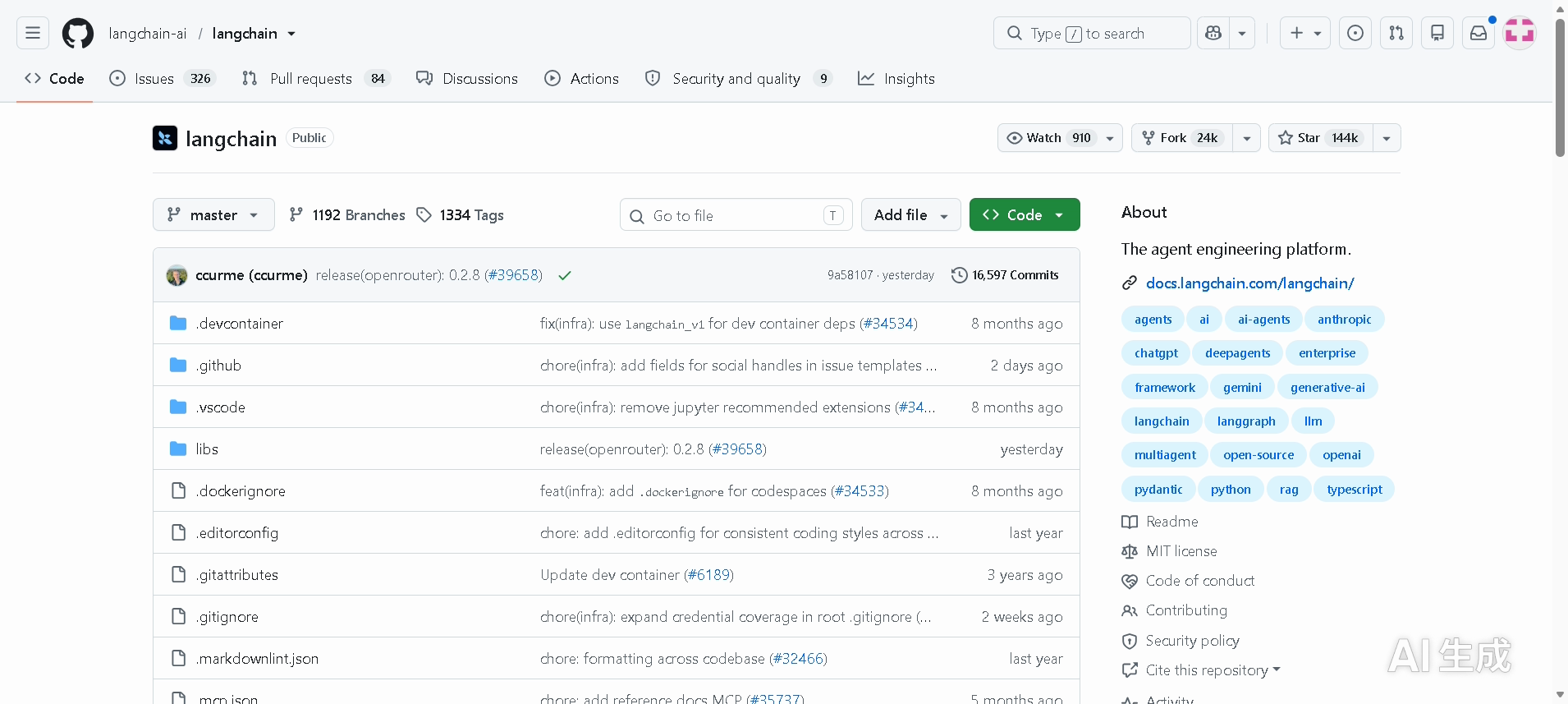The image size is (1568, 704).
Task: Select the anthropic topic tag
Action: (x=1344, y=320)
